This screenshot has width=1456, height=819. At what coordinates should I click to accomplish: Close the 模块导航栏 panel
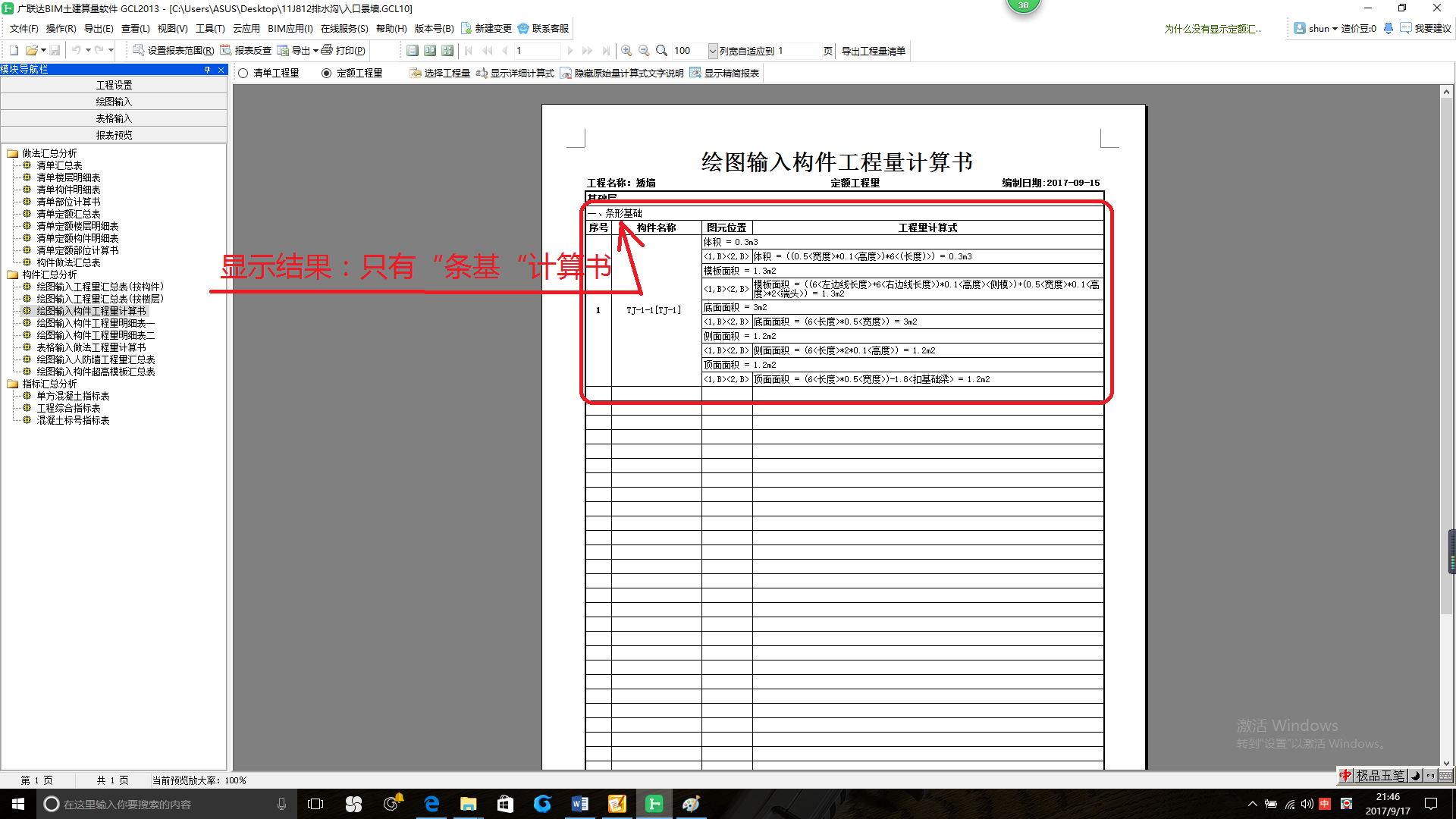tap(221, 69)
